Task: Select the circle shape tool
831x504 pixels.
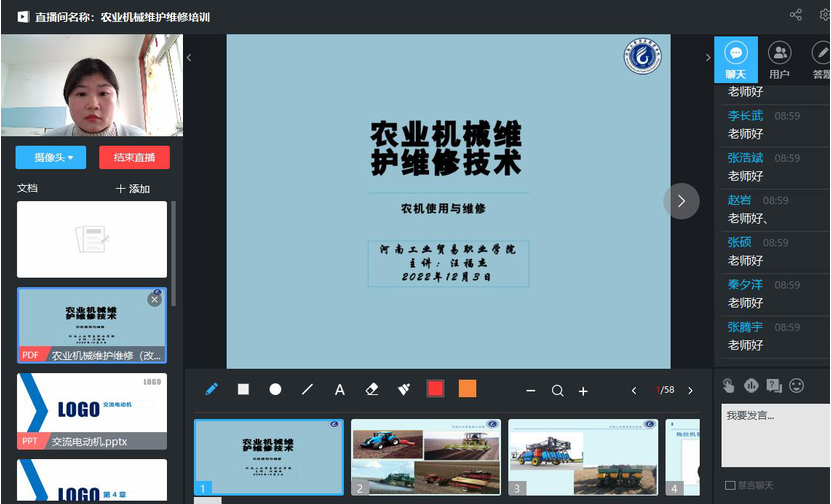Action: point(275,389)
